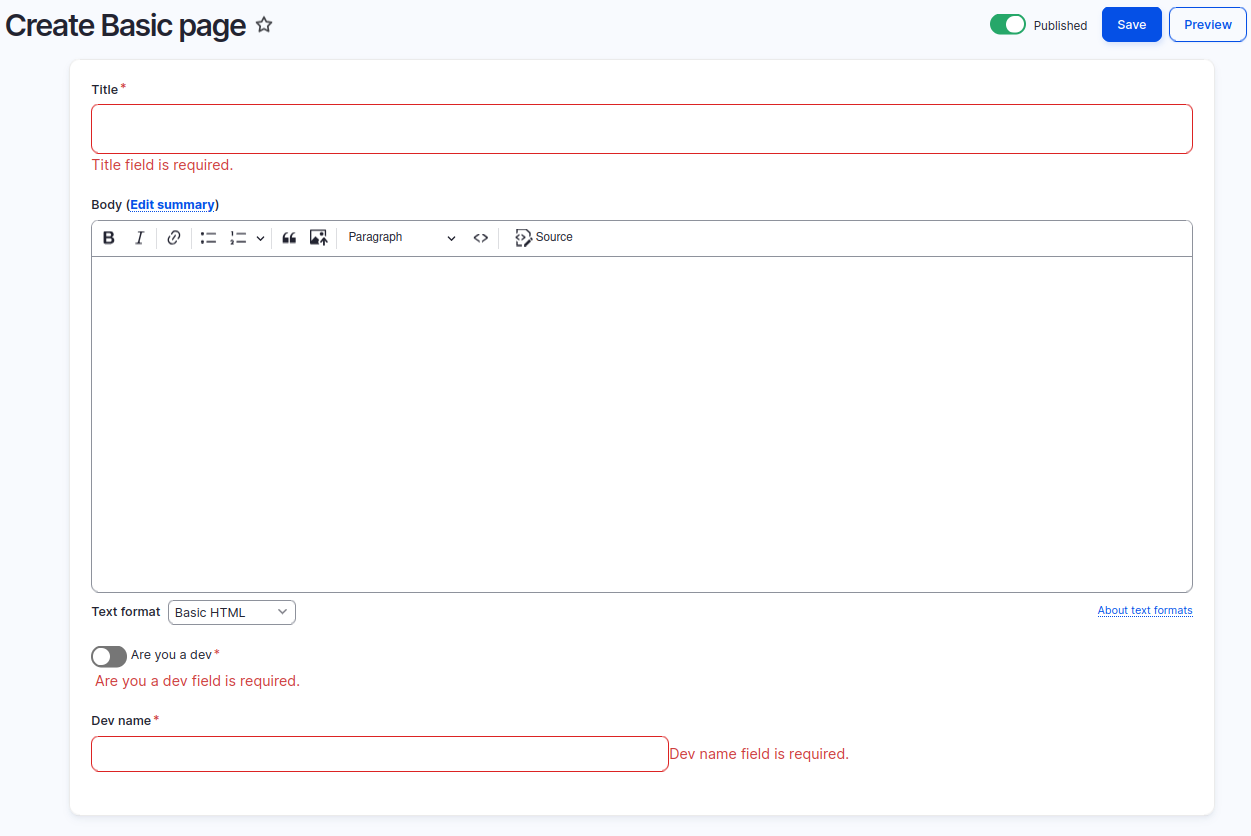Open the Edit summary link
This screenshot has width=1251, height=836.
[x=172, y=205]
